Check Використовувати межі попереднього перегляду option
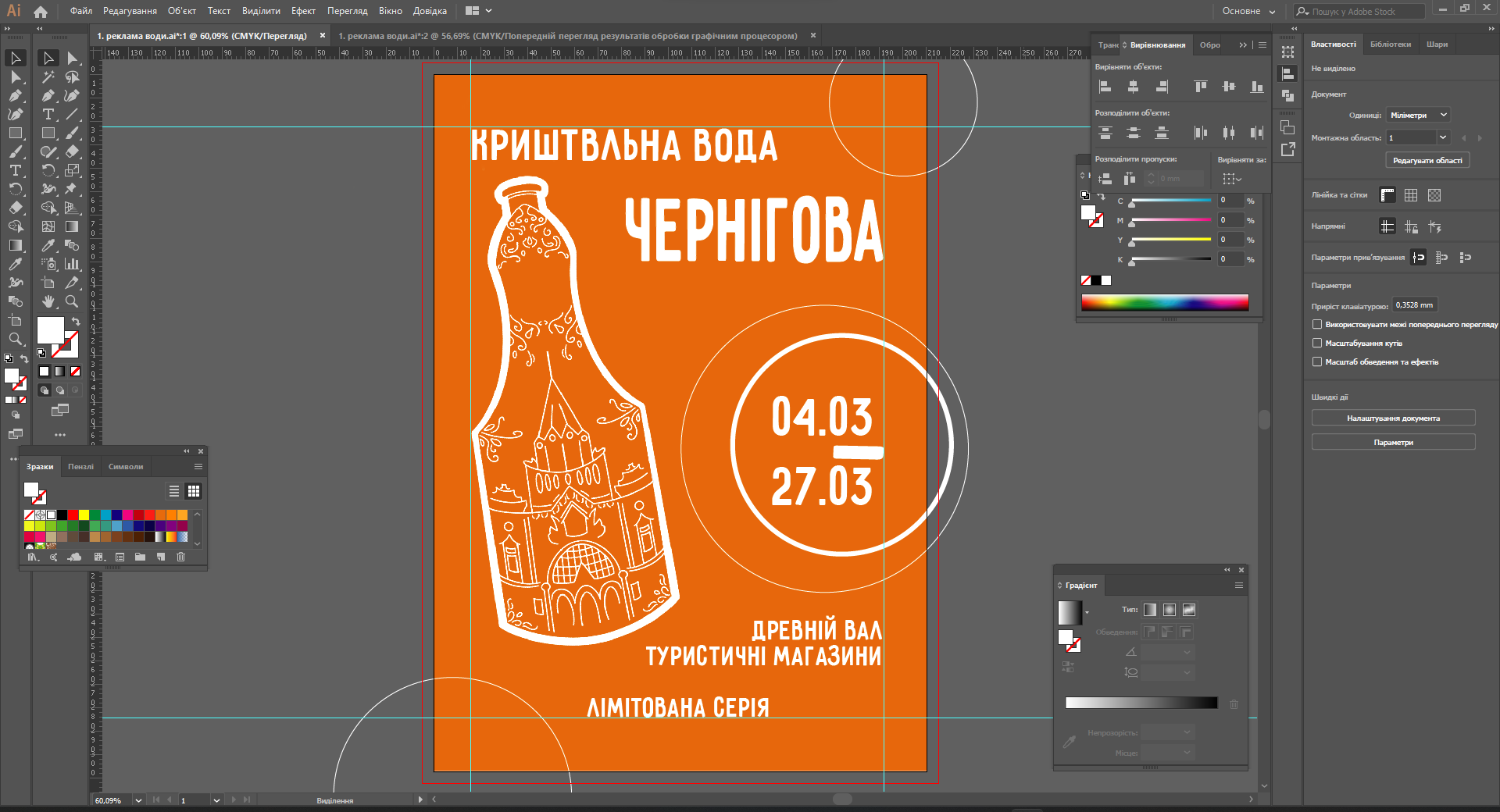Screen dimensions: 1500x812 pyautogui.click(x=1317, y=324)
